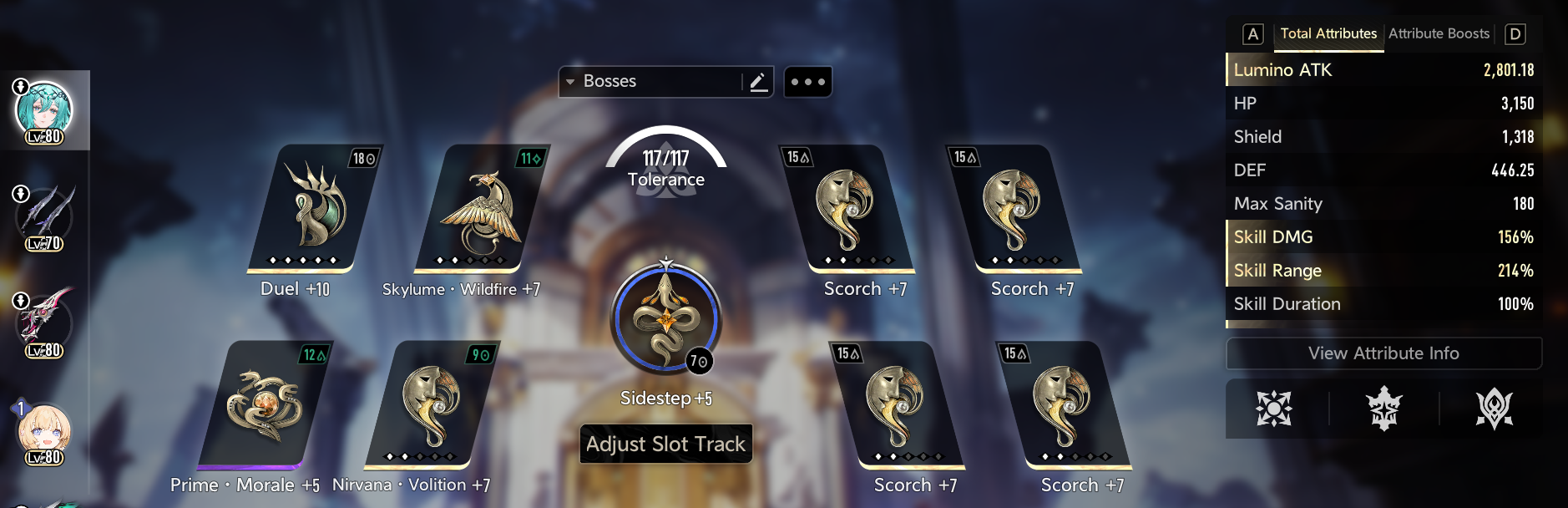Image resolution: width=1568 pixels, height=508 pixels.
Task: Click the first crossed emblem icon under attributes
Action: coord(1274,409)
